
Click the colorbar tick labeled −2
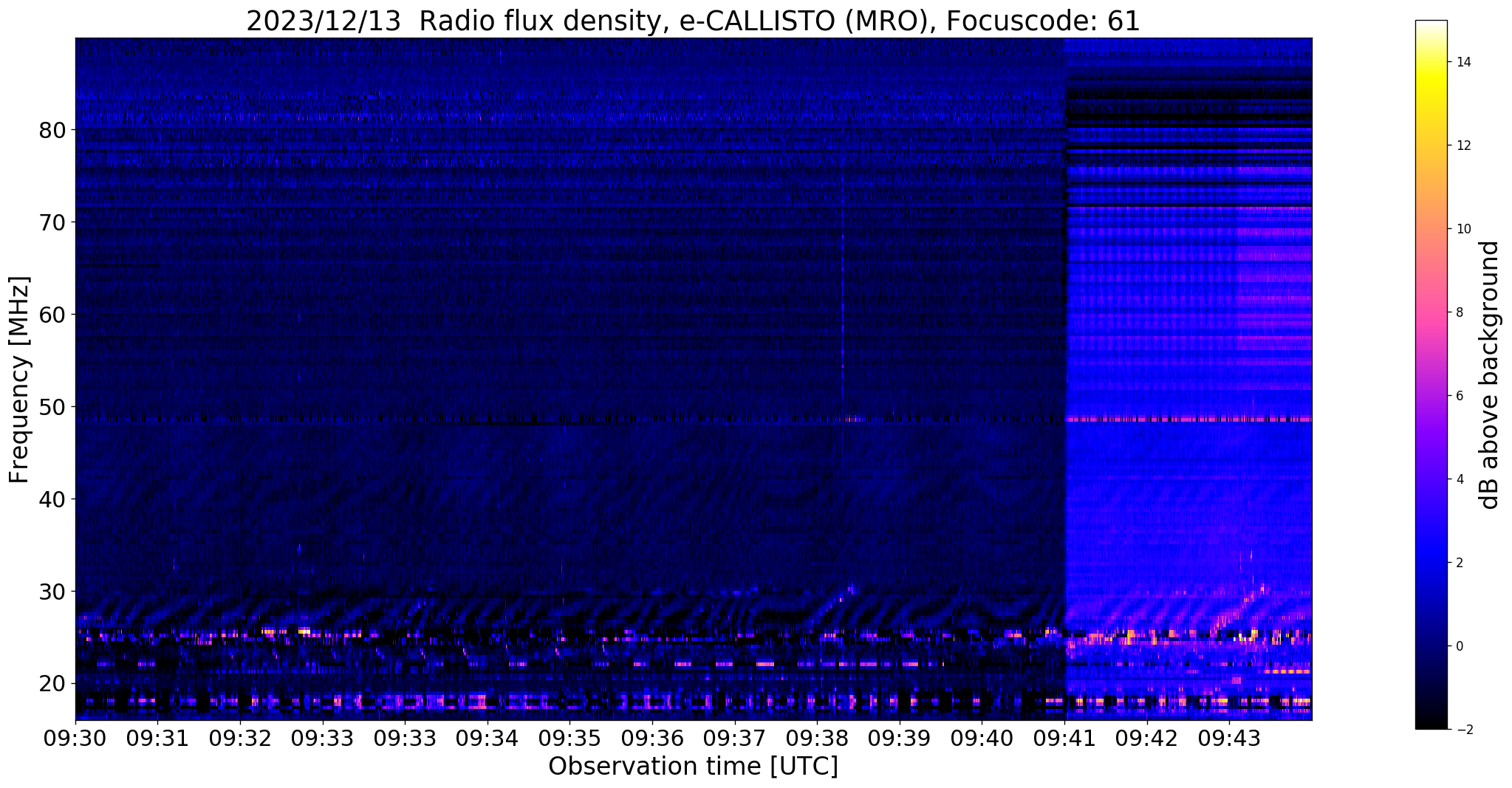click(x=1463, y=730)
